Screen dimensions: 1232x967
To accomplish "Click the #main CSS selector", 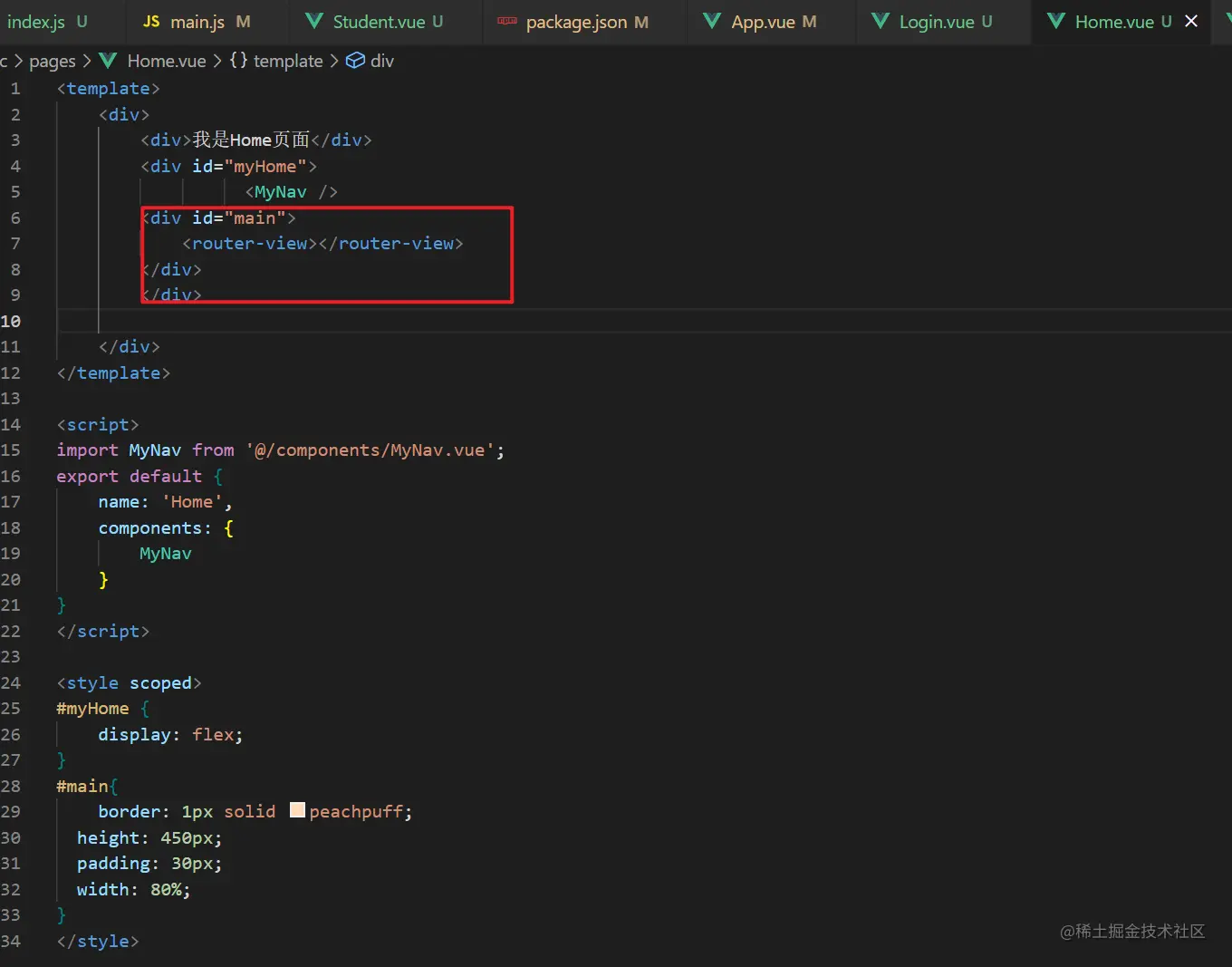I will coord(83,786).
